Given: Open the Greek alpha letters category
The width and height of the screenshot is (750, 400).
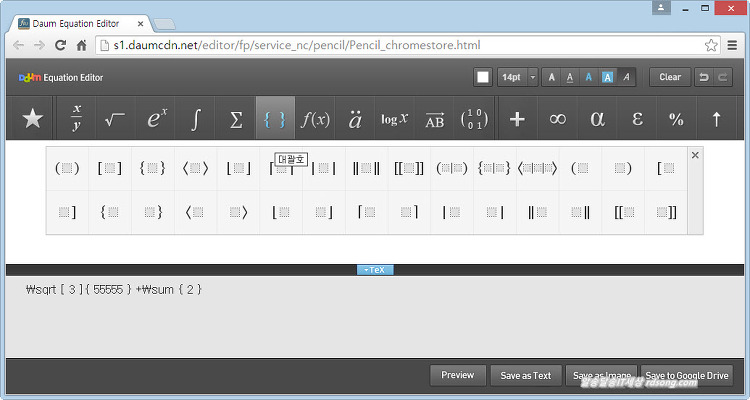Looking at the screenshot, I should [598, 119].
